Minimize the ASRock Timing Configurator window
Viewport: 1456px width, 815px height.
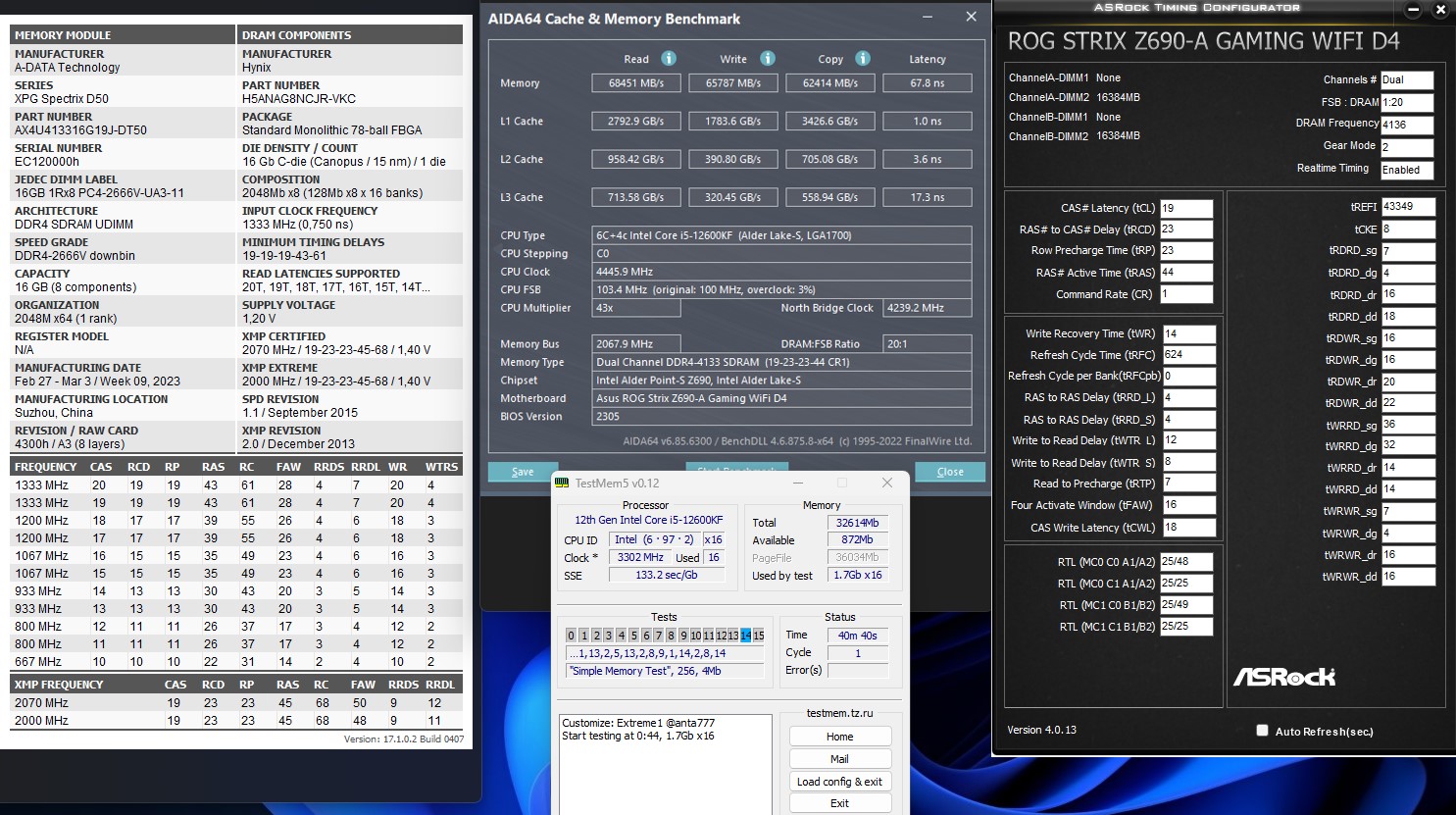pos(1413,11)
